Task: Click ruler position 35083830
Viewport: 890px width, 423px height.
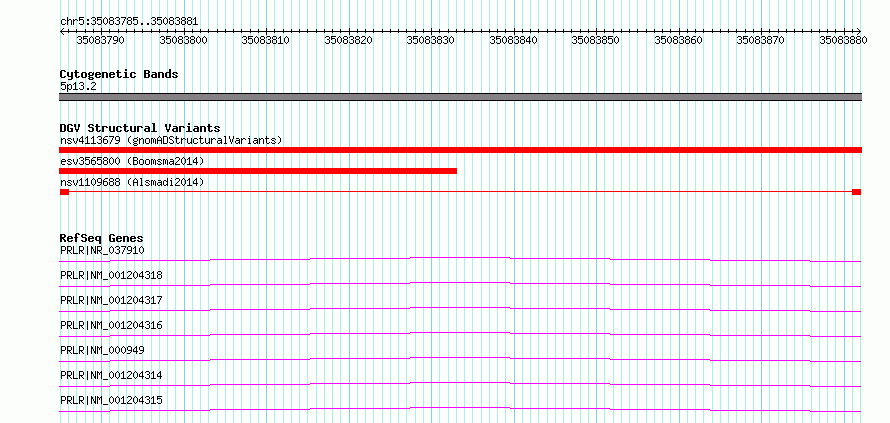Action: (x=431, y=40)
